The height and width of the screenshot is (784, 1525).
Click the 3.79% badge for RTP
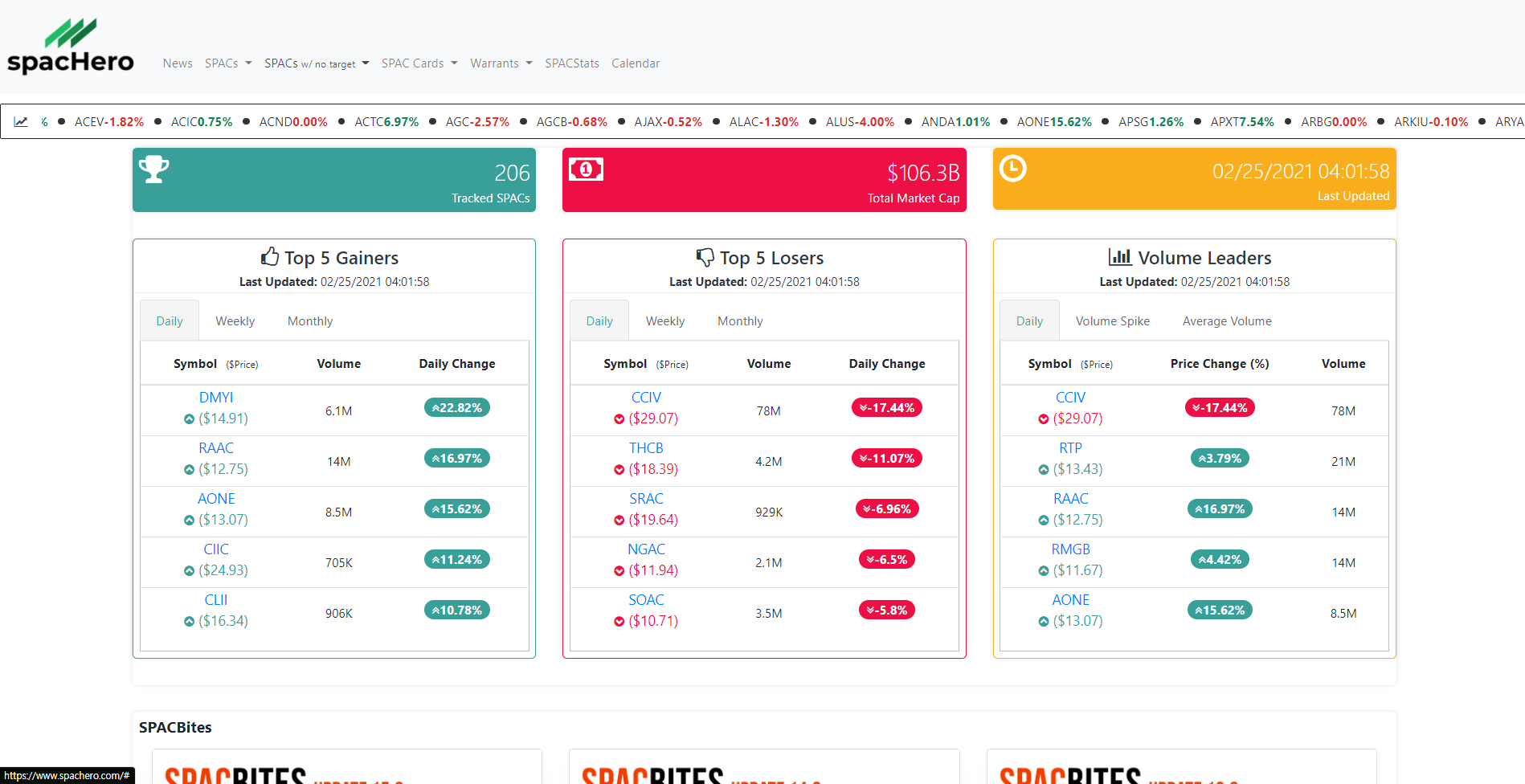(x=1220, y=459)
